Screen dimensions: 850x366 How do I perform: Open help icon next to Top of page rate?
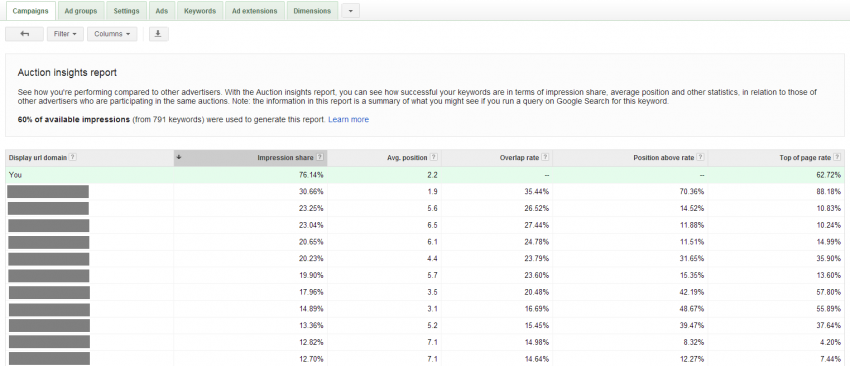pyautogui.click(x=837, y=157)
